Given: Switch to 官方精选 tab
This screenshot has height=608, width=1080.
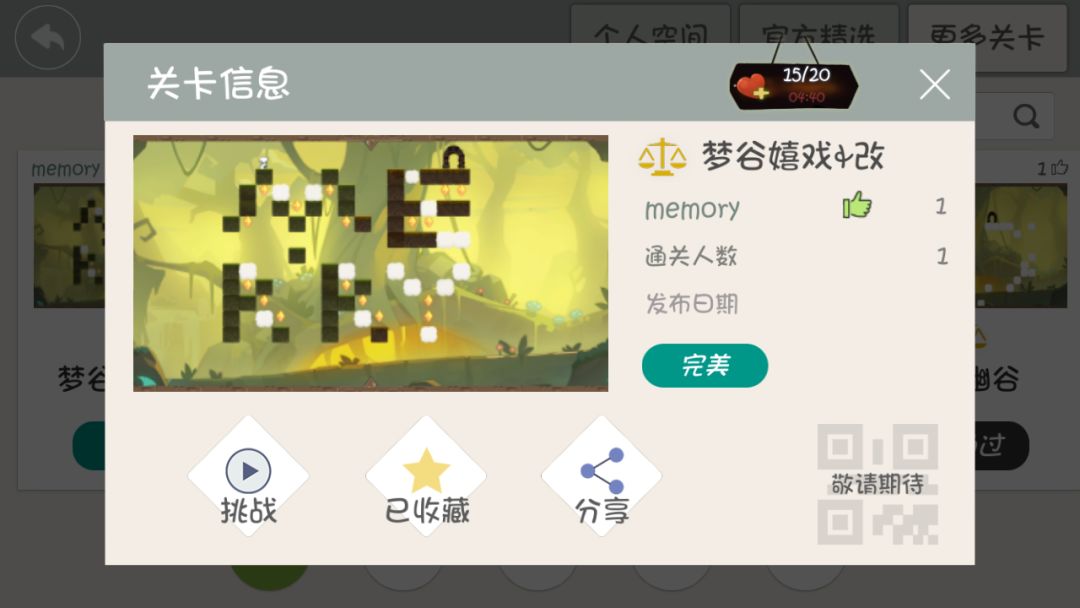Looking at the screenshot, I should pos(818,25).
